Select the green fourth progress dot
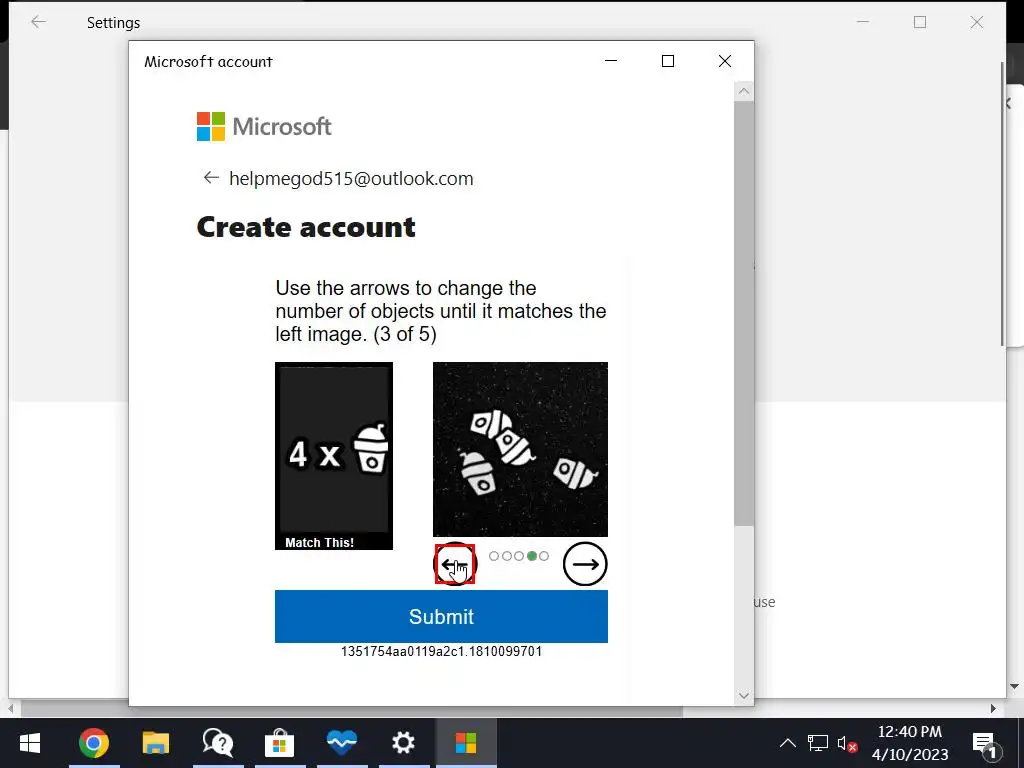This screenshot has height=768, width=1024. 532,556
